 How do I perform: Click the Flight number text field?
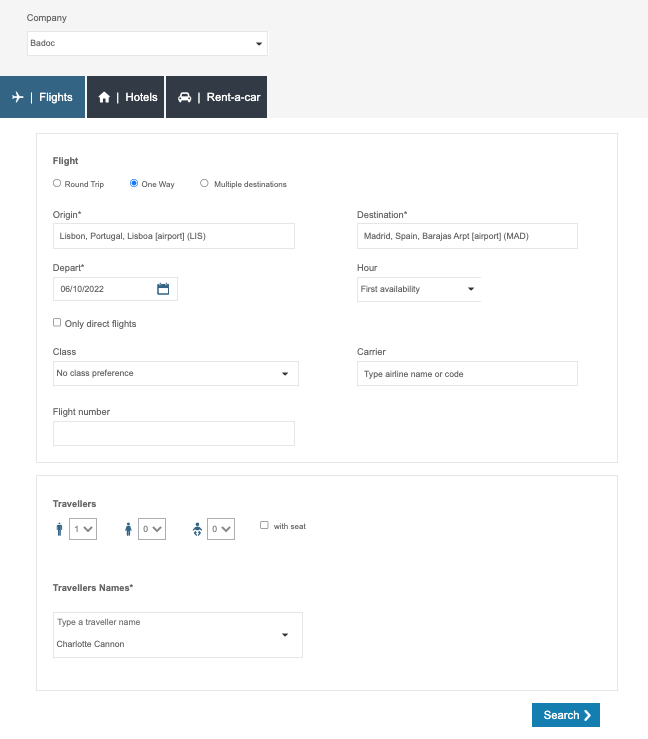[174, 433]
